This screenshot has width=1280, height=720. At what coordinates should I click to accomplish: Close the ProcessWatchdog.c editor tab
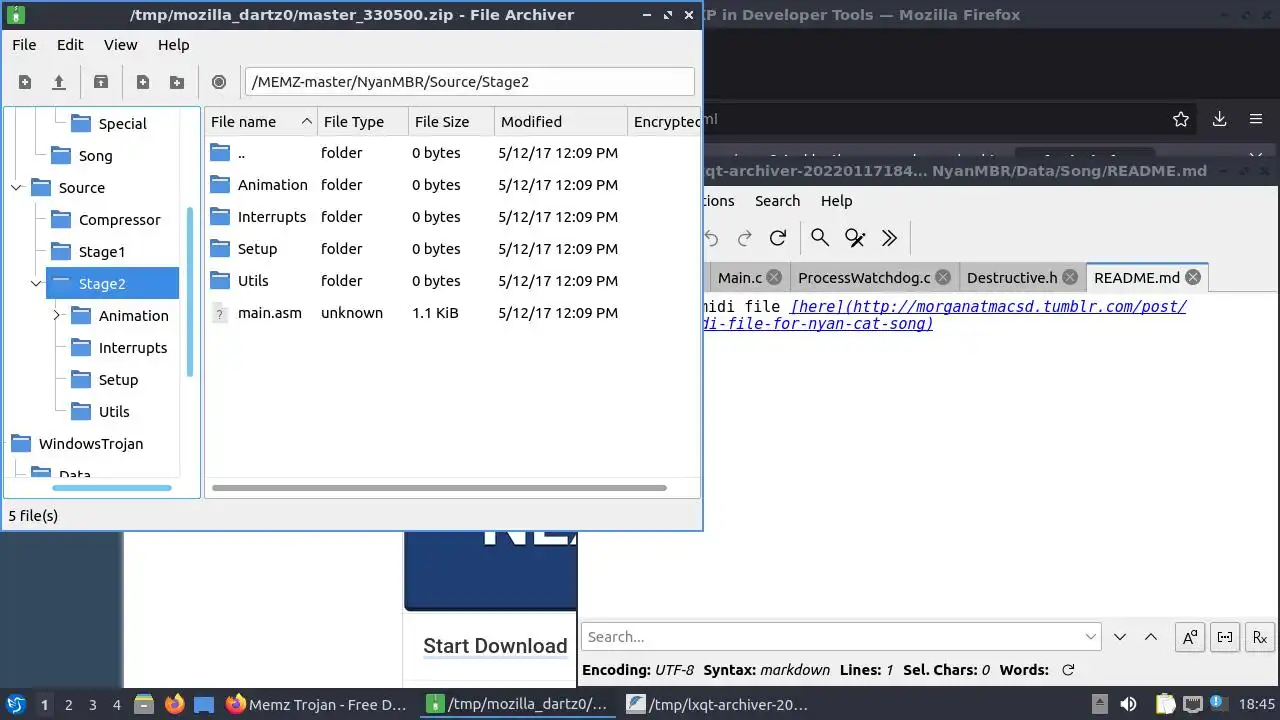coord(943,278)
